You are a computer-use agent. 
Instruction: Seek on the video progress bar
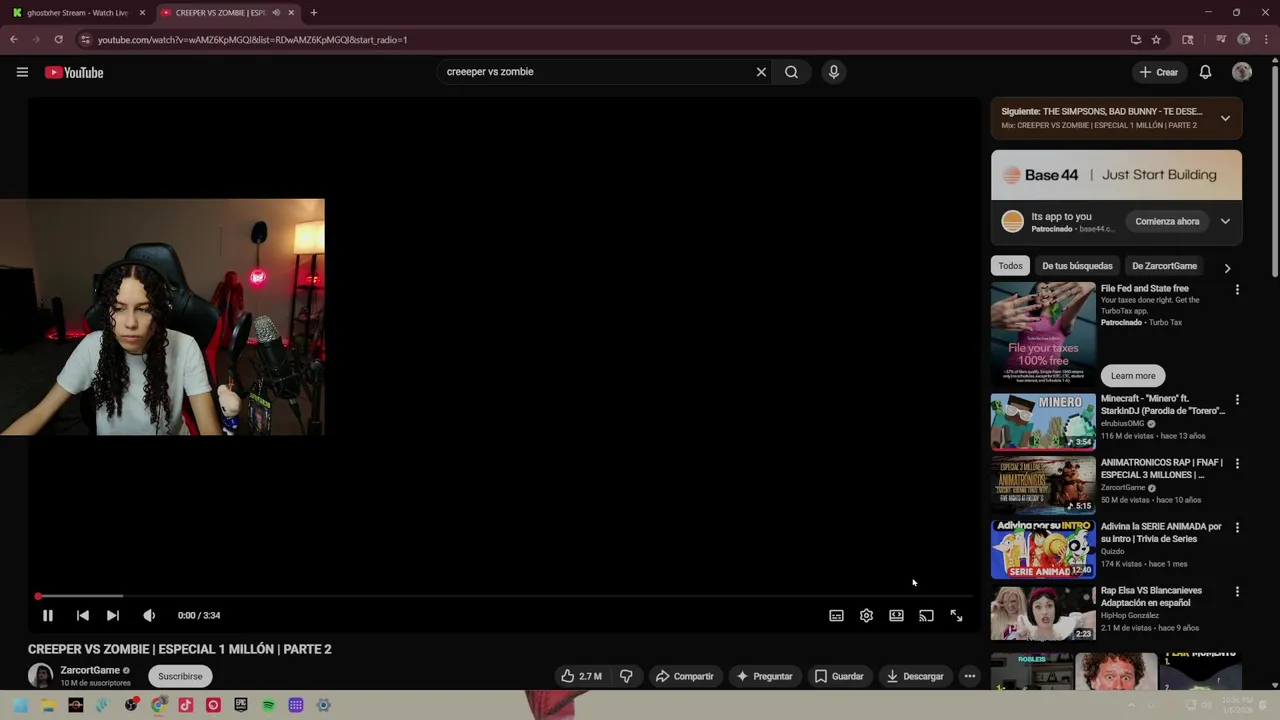click(504, 596)
